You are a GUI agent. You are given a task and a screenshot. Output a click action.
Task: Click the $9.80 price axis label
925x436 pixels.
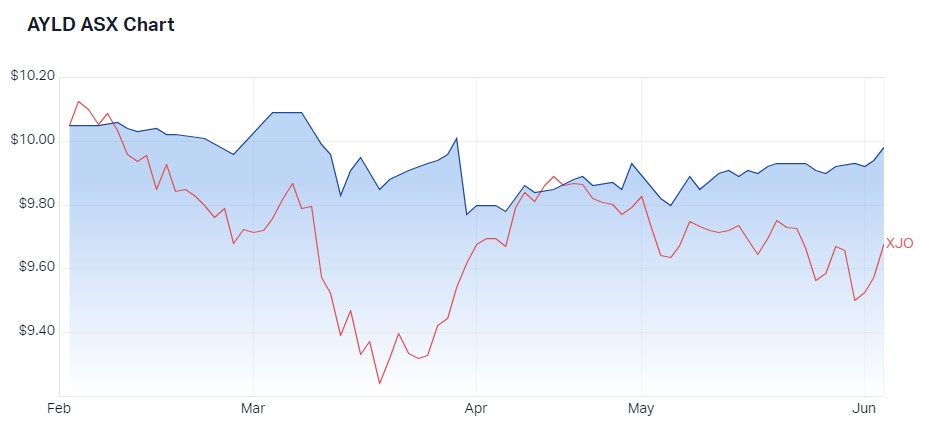35,204
